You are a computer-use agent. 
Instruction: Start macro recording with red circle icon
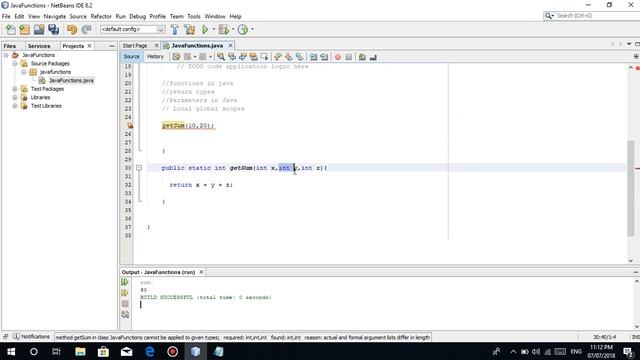click(x=338, y=57)
